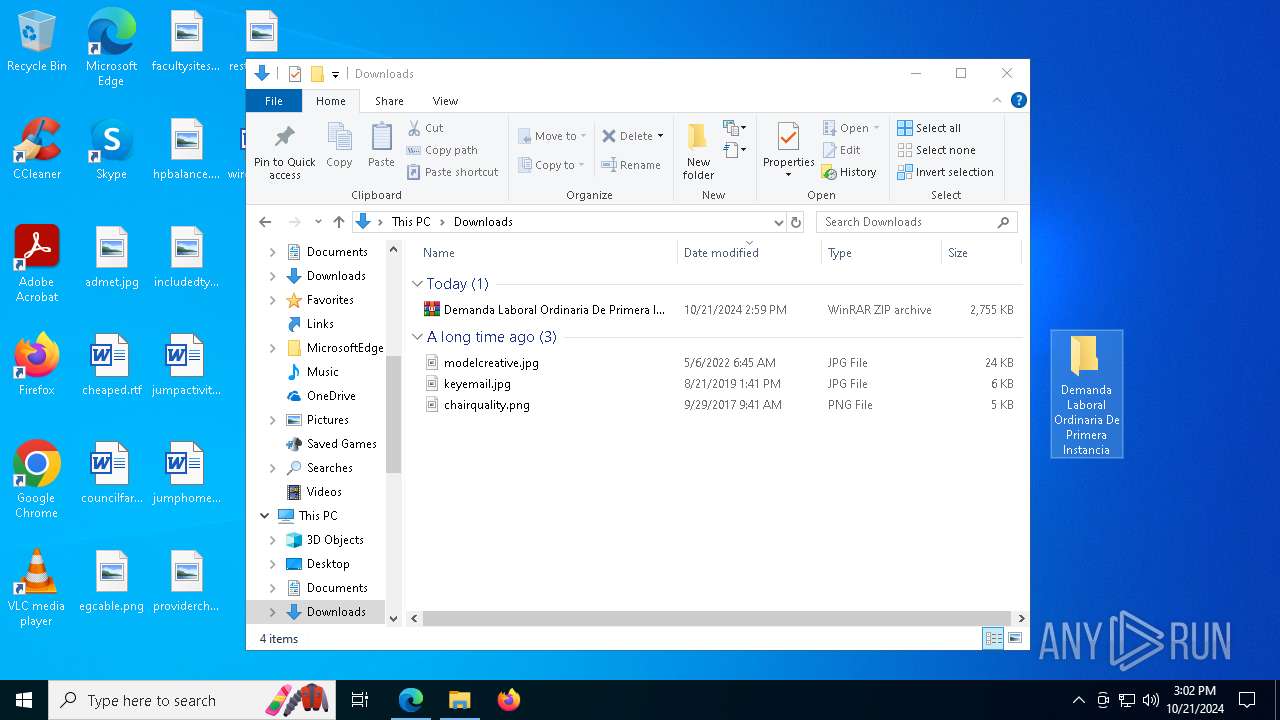The width and height of the screenshot is (1280, 720).
Task: Click the Paste ribbon icon
Action: click(x=381, y=146)
